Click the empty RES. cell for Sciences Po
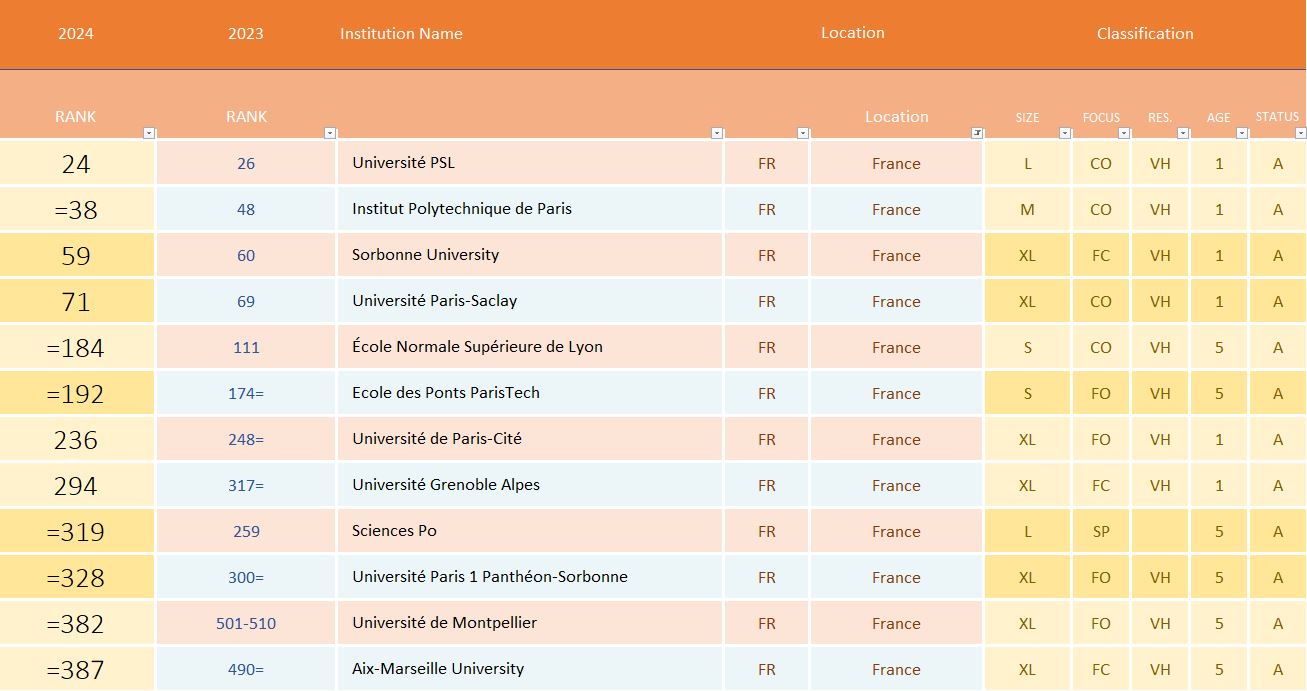1307x691 pixels. tap(1159, 532)
